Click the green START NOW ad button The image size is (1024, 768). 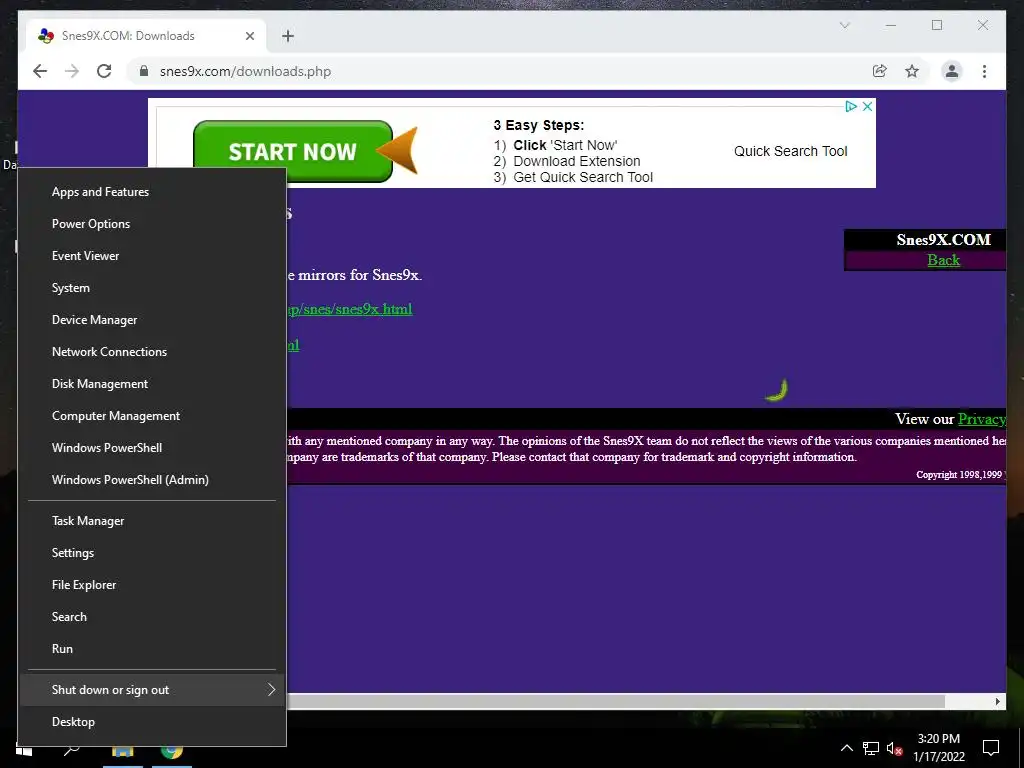(293, 152)
